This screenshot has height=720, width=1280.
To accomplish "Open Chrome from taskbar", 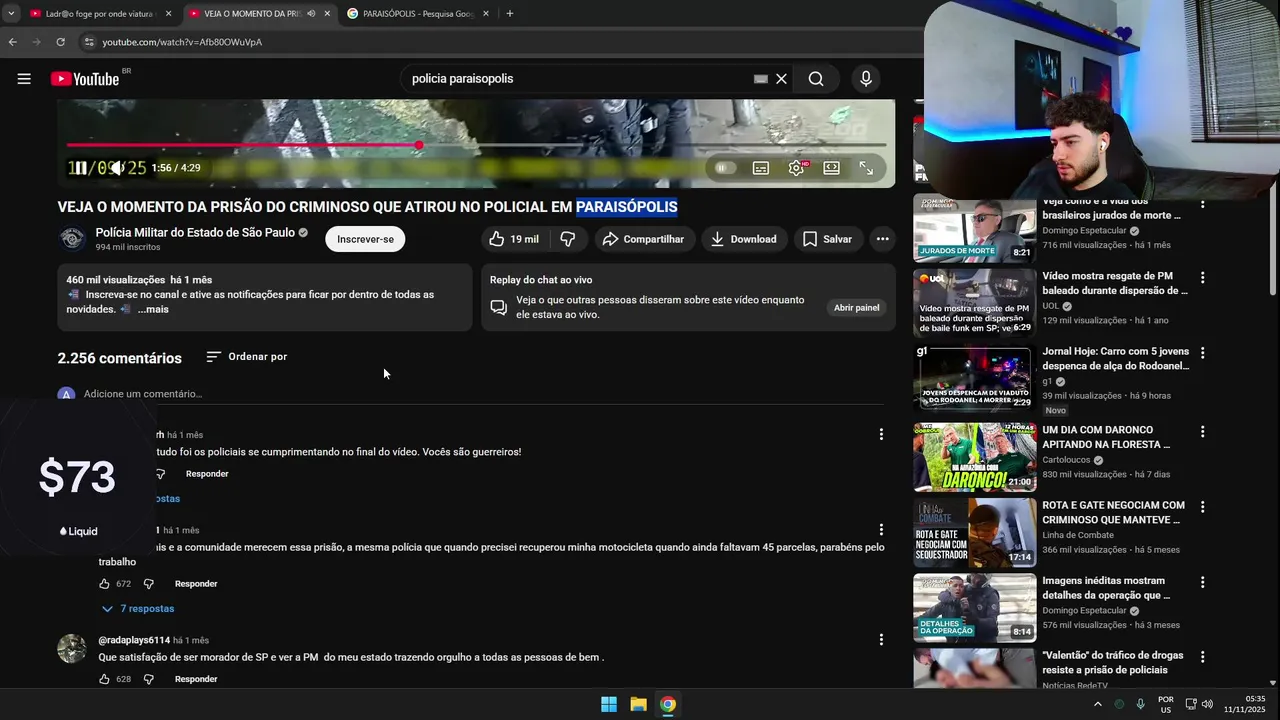I will (x=667, y=704).
